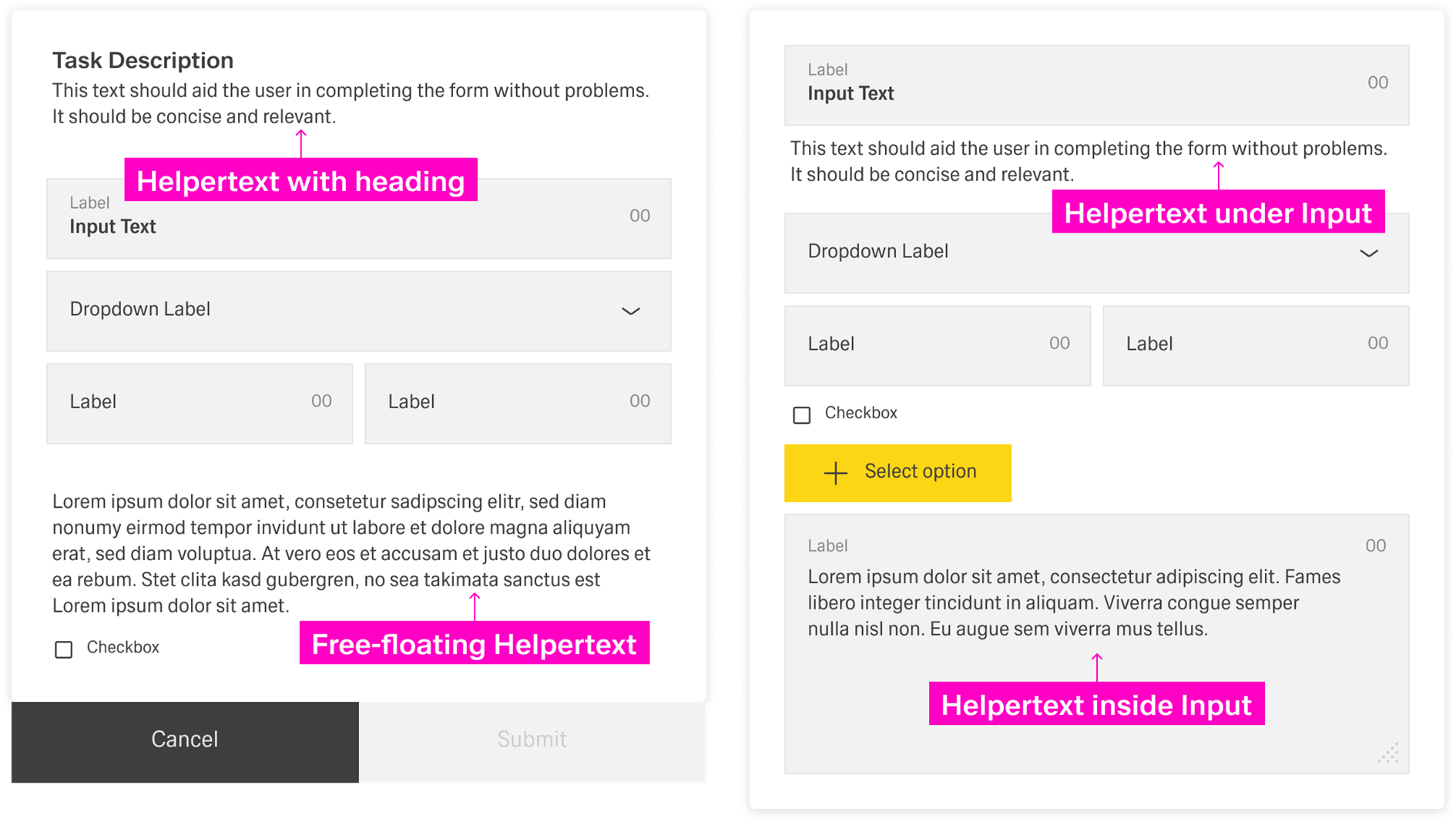1456x822 pixels.
Task: Click the right half-width Label field in left form
Action: (x=518, y=404)
